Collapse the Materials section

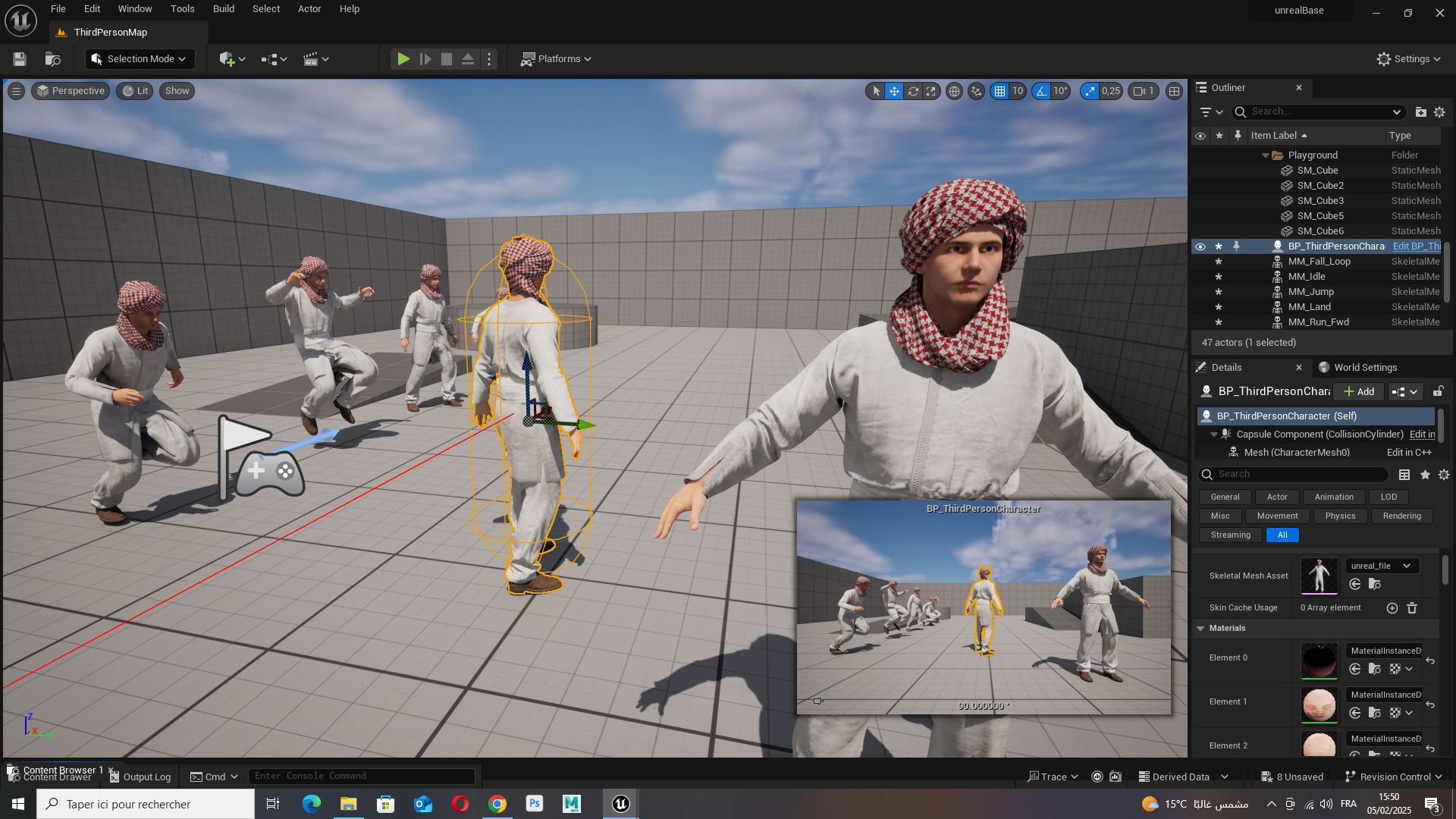pyautogui.click(x=1200, y=629)
